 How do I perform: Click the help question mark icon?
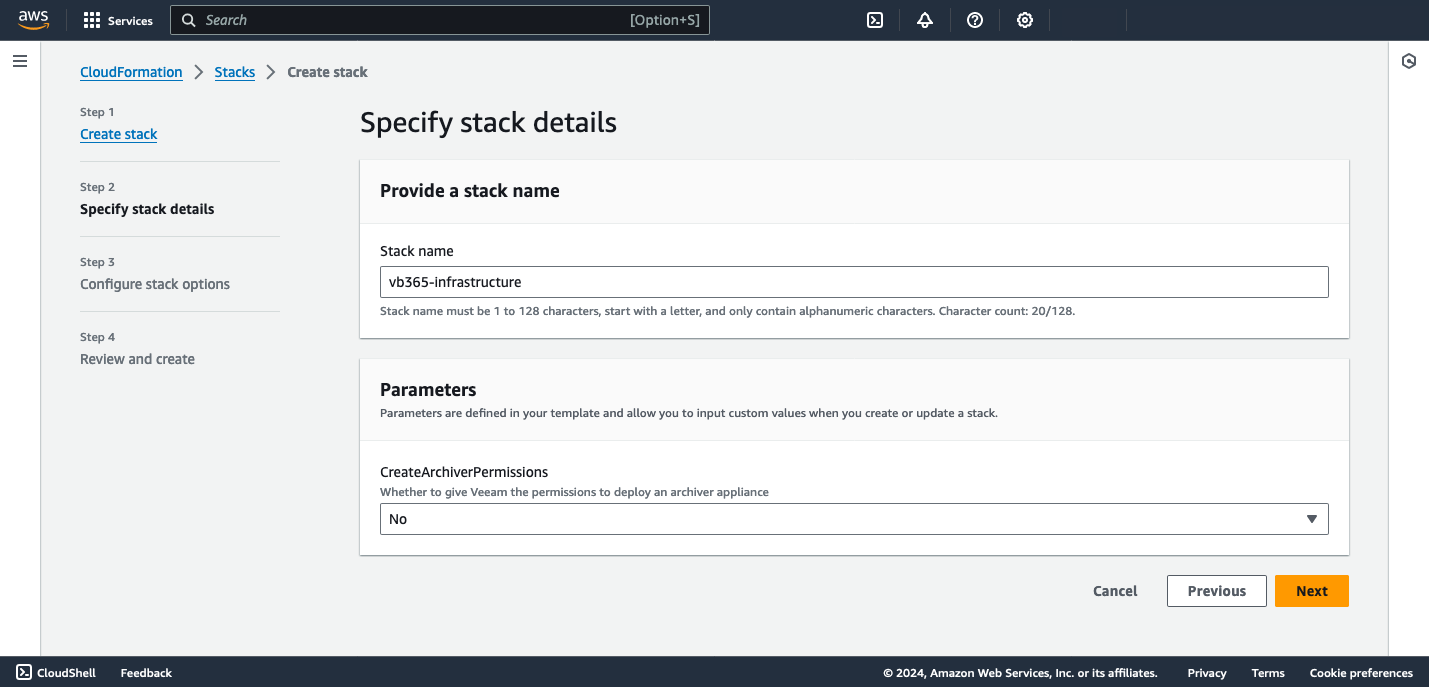[x=974, y=19]
